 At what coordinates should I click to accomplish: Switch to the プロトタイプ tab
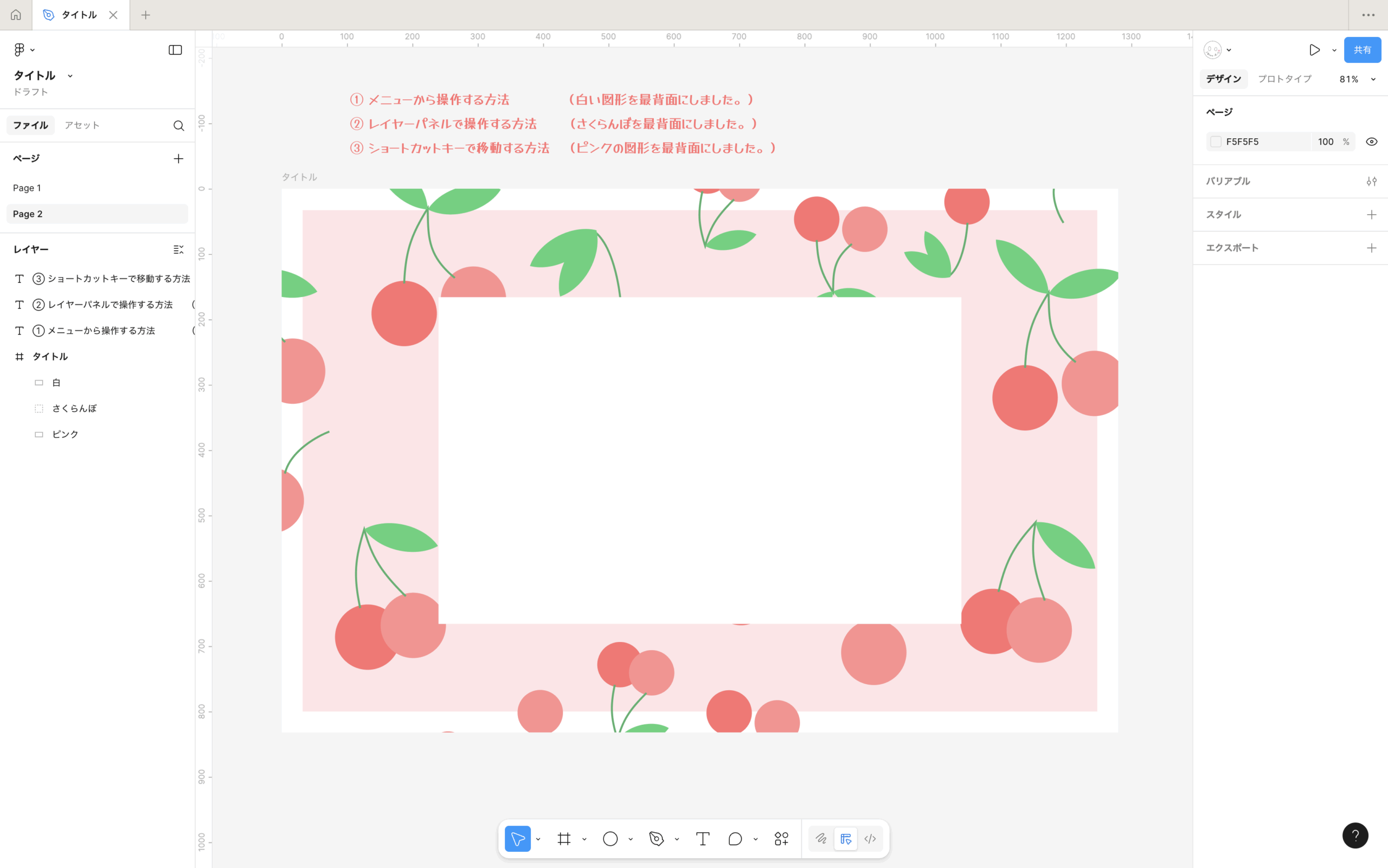(x=1284, y=79)
